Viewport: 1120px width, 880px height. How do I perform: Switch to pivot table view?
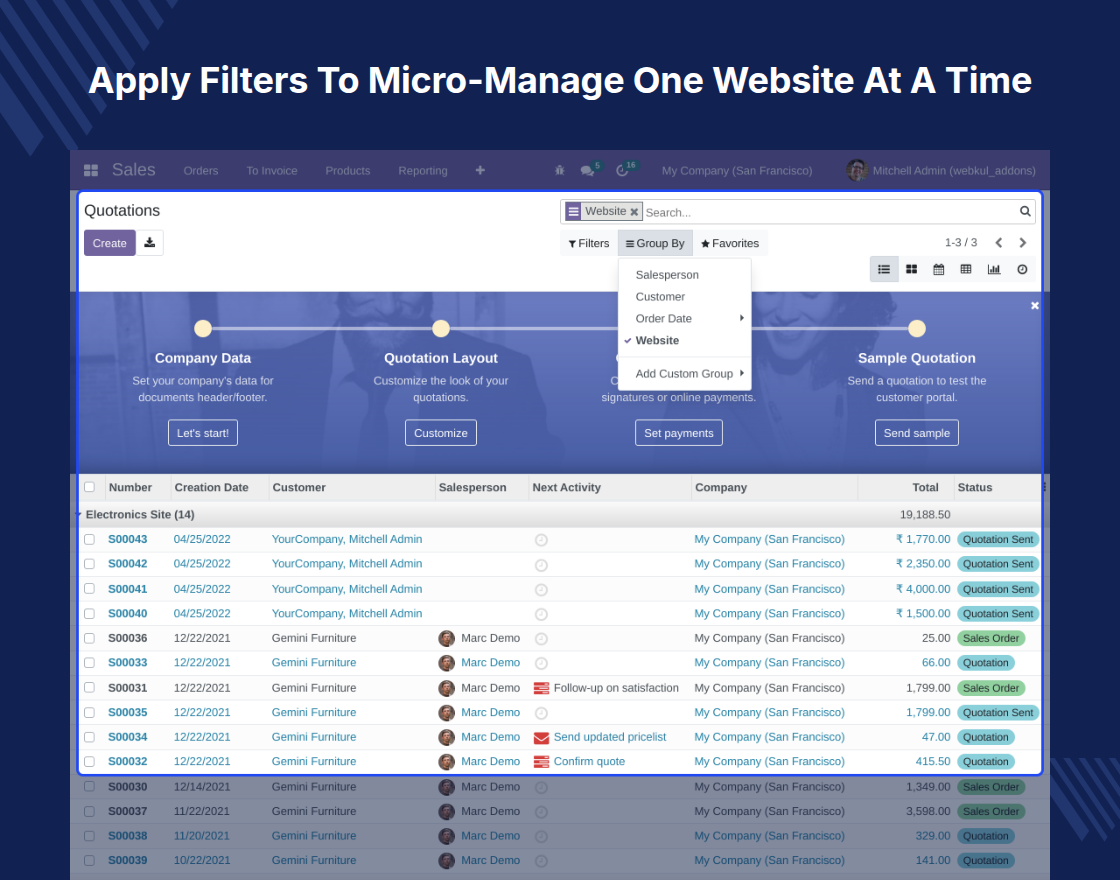pos(966,269)
